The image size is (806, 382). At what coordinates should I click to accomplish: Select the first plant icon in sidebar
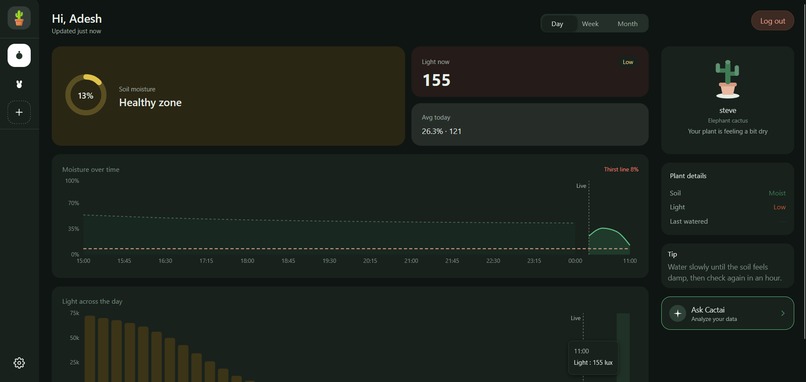click(19, 56)
